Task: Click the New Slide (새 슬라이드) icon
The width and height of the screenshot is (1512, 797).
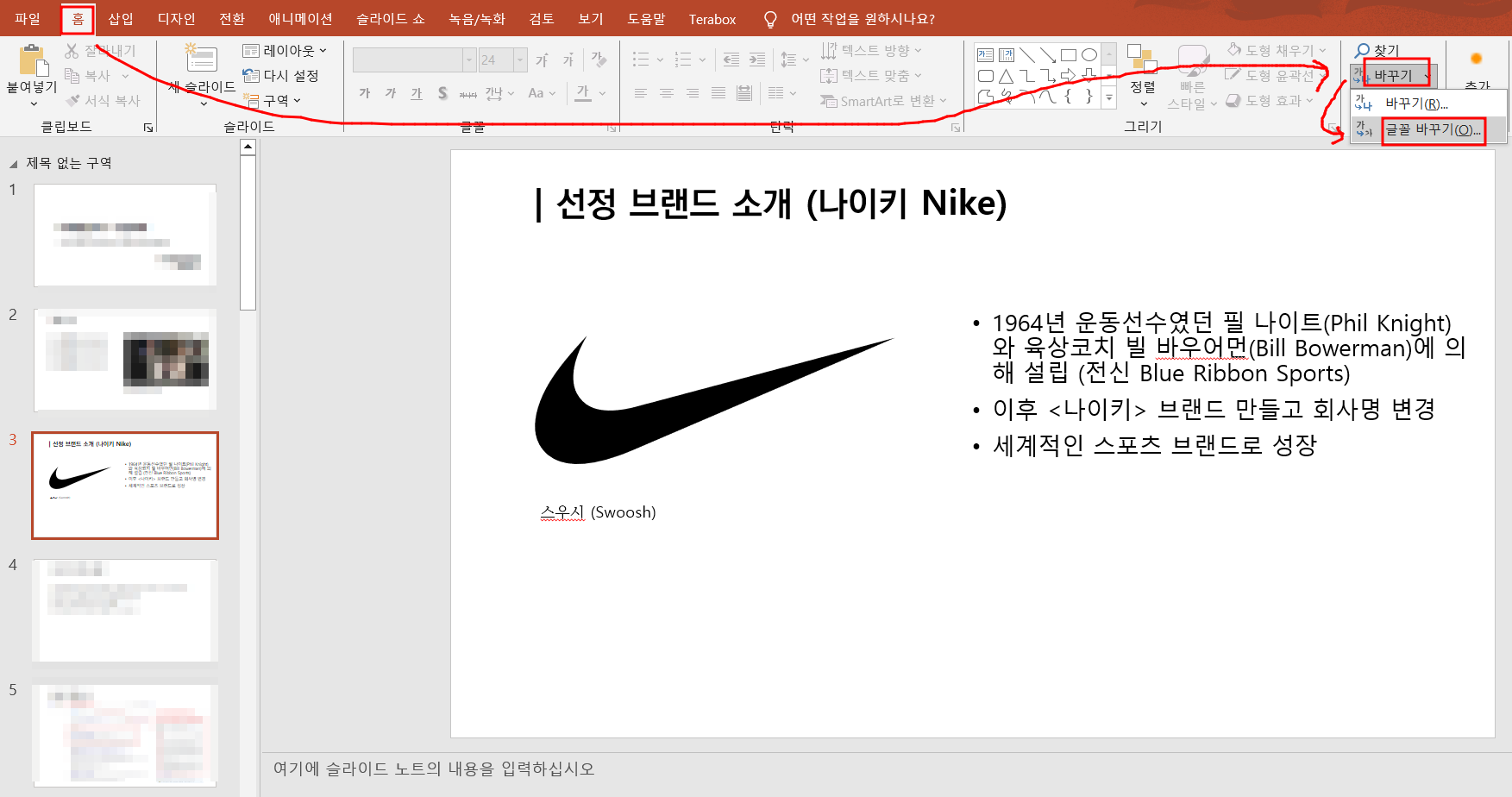Action: pos(201,58)
